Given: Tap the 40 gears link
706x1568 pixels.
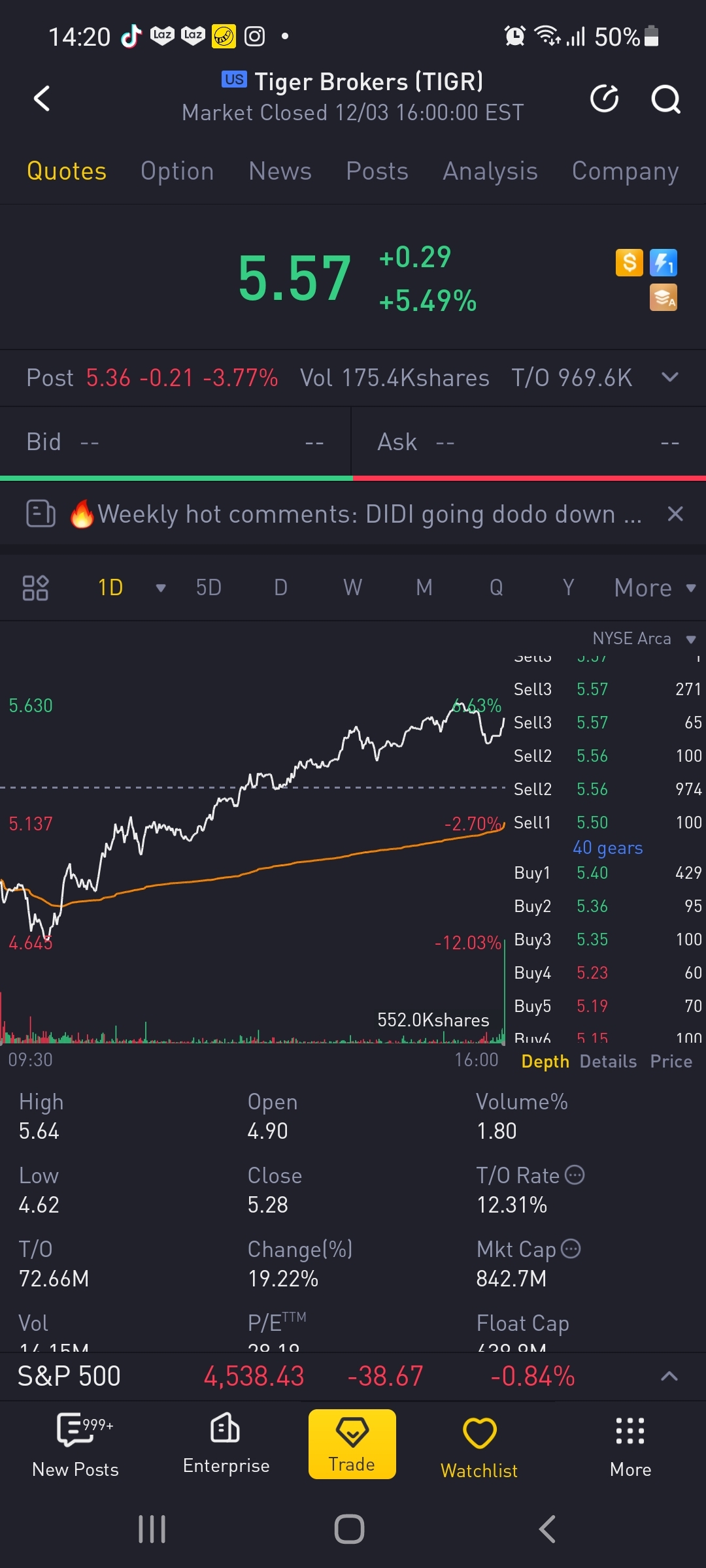Looking at the screenshot, I should click(607, 848).
